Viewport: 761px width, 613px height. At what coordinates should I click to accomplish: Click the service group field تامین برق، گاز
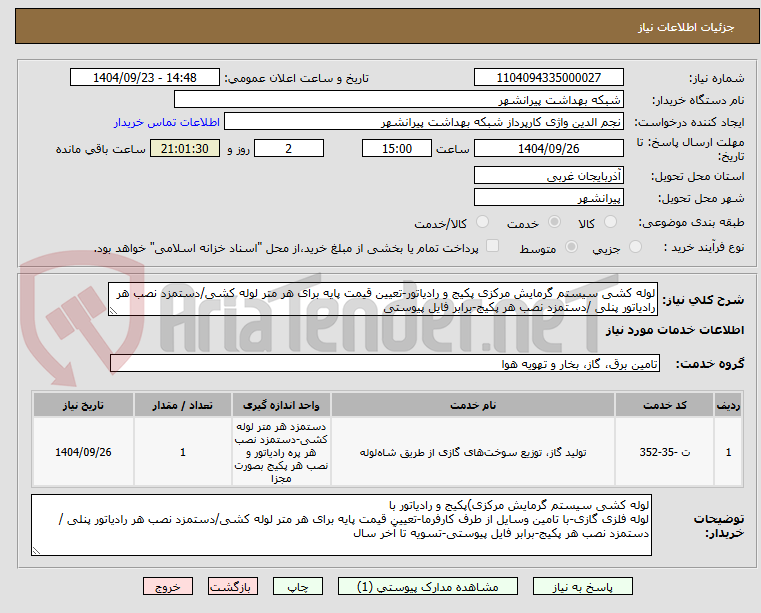[385, 363]
